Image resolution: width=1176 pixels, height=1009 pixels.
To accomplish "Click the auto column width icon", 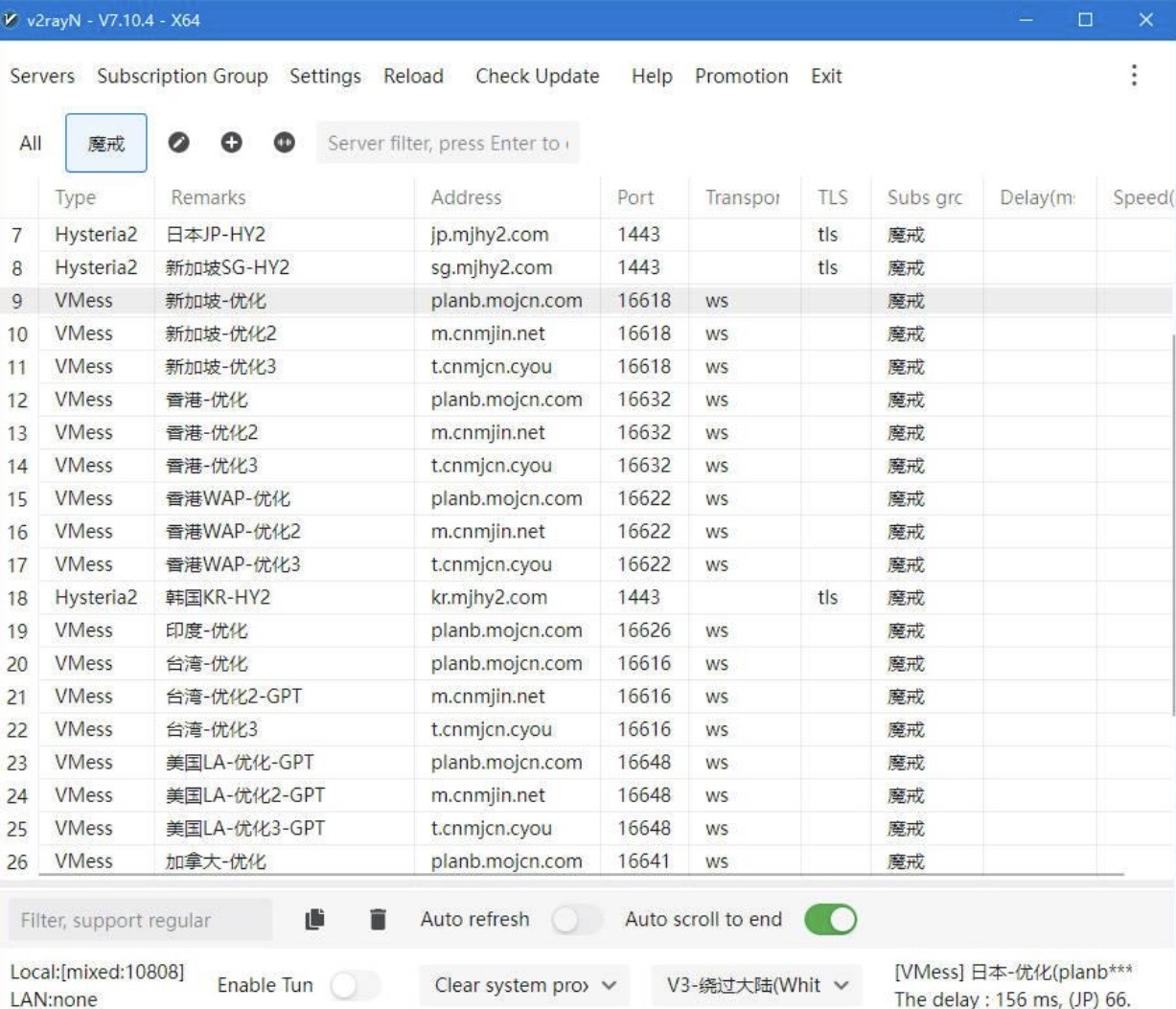I will tap(285, 143).
